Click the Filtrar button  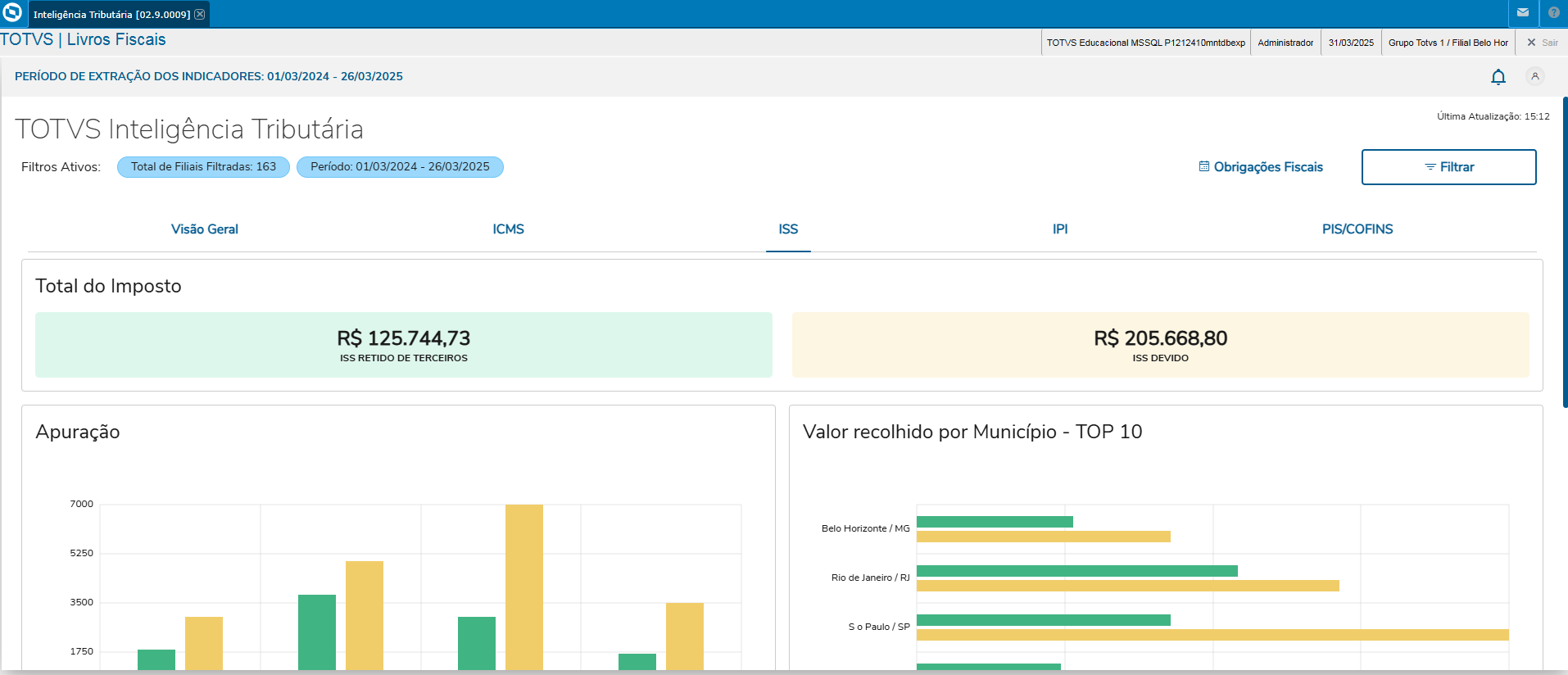pyautogui.click(x=1448, y=167)
